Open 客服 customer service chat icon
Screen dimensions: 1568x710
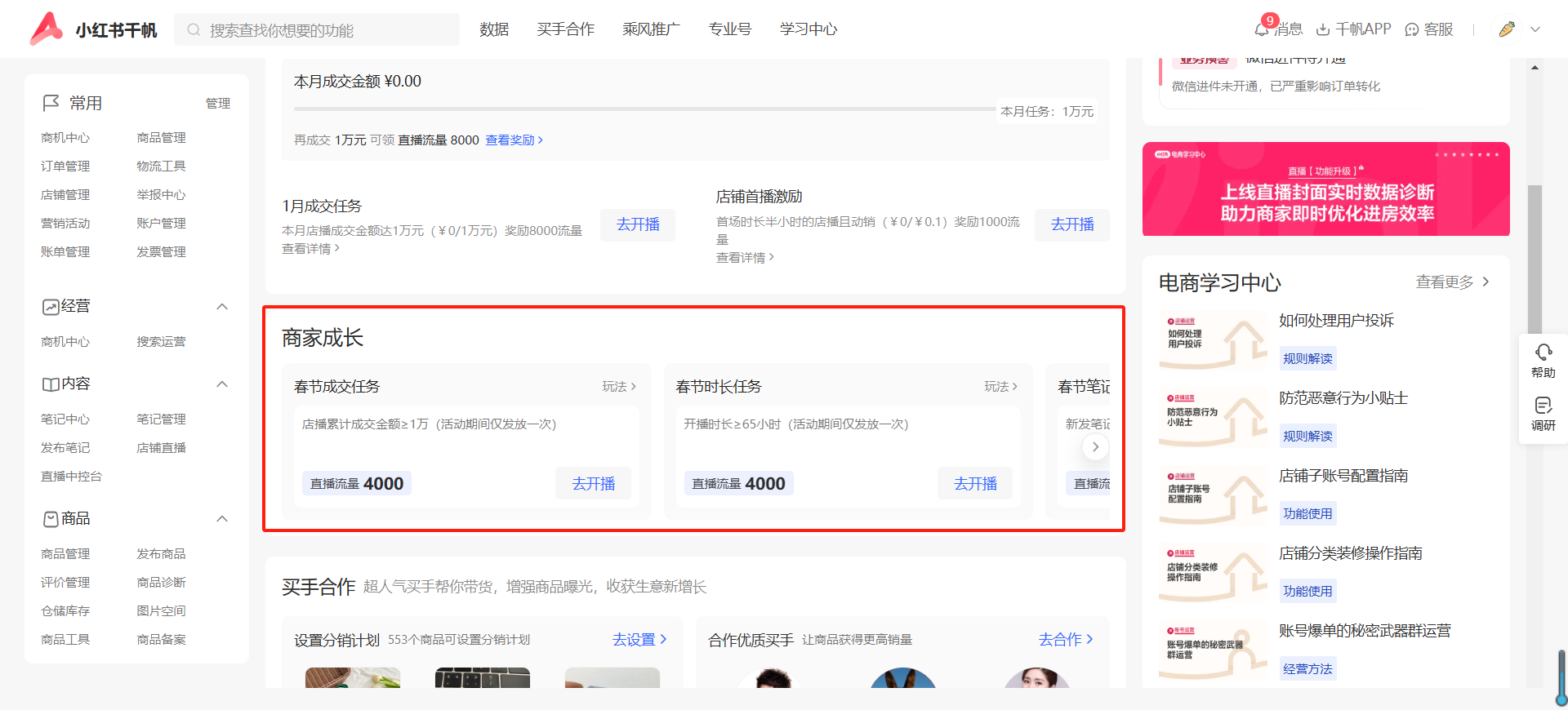(x=1412, y=29)
